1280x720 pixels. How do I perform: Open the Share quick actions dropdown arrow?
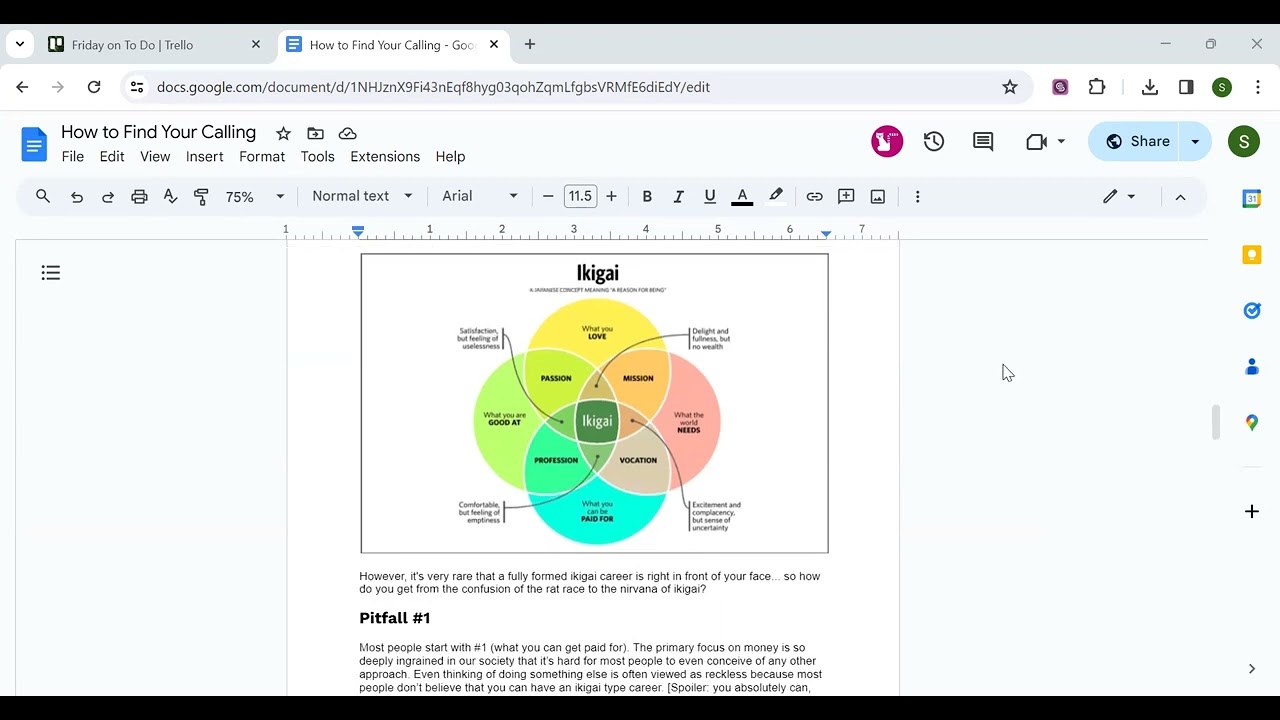1195,142
